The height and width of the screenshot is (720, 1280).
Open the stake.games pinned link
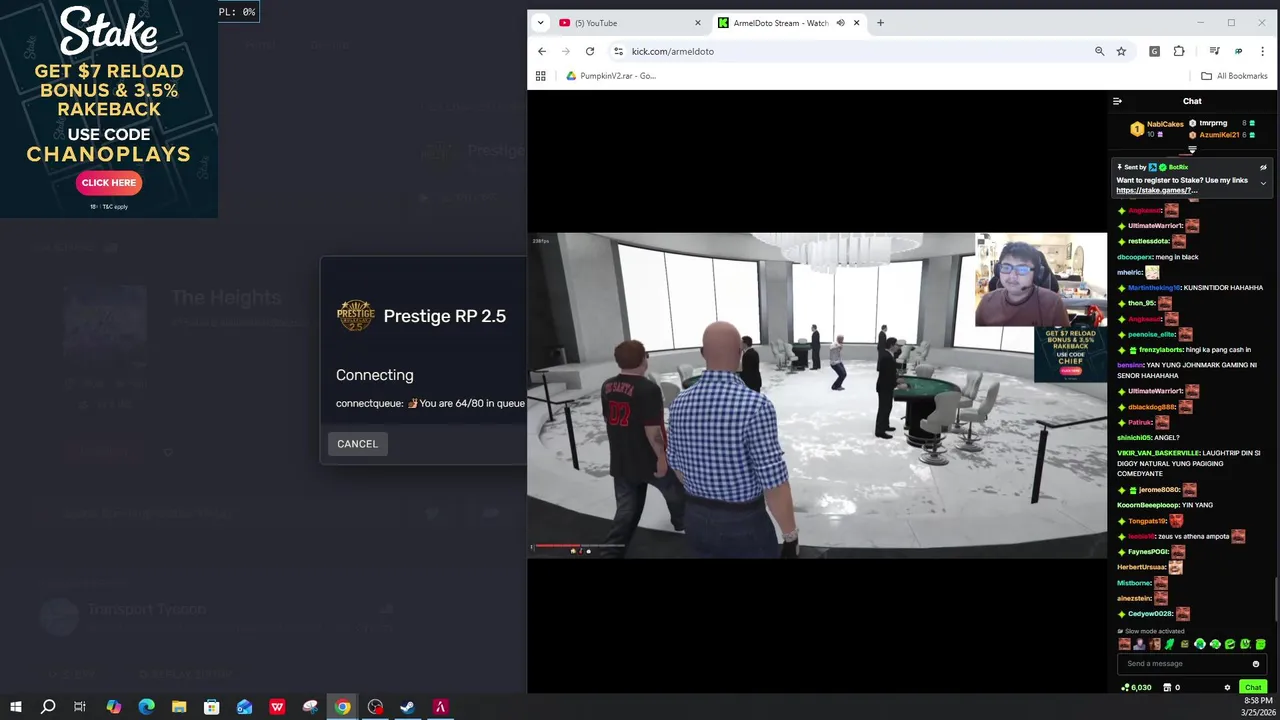[x=1156, y=190]
